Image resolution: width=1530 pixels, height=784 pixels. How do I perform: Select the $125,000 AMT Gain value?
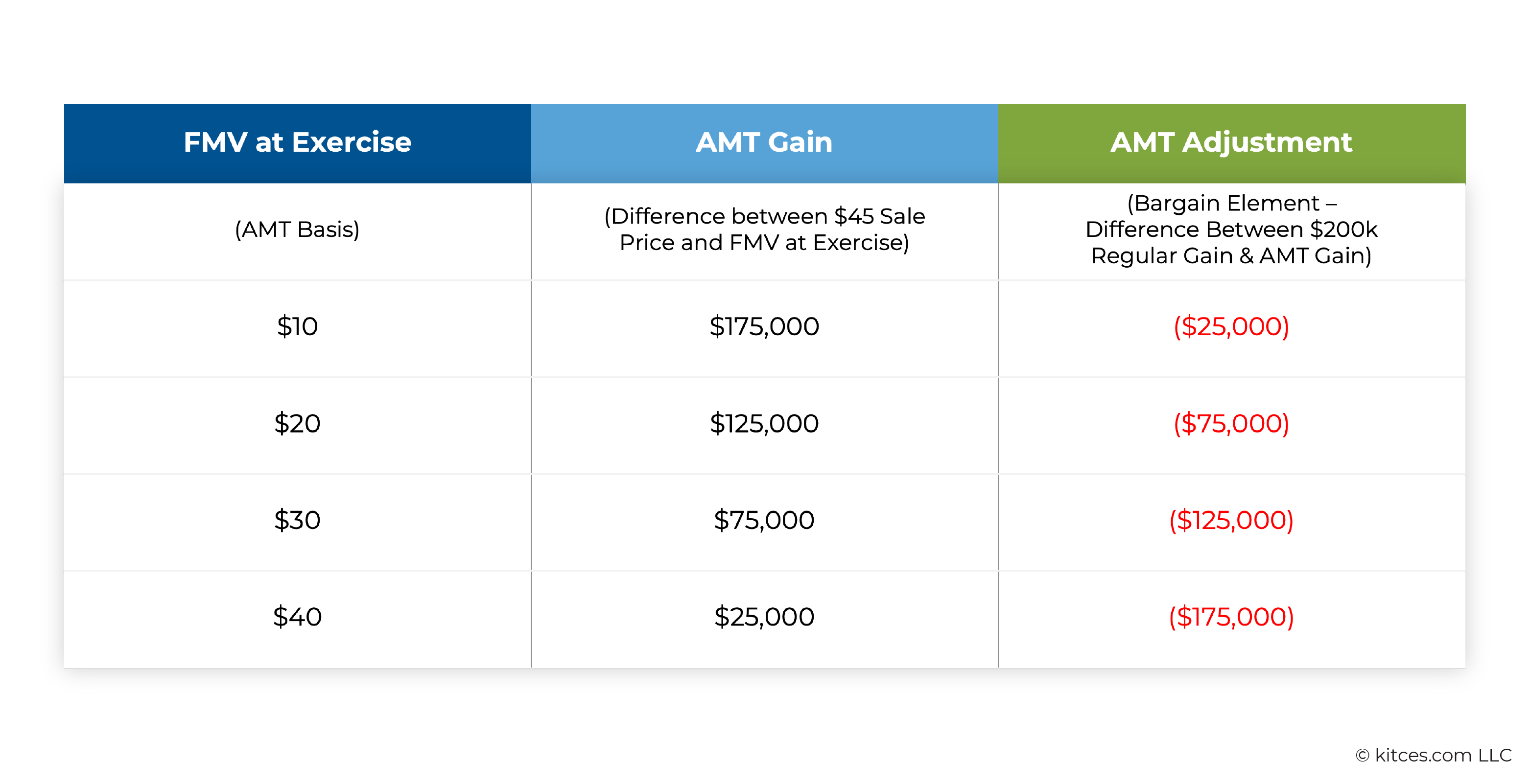pos(764,423)
